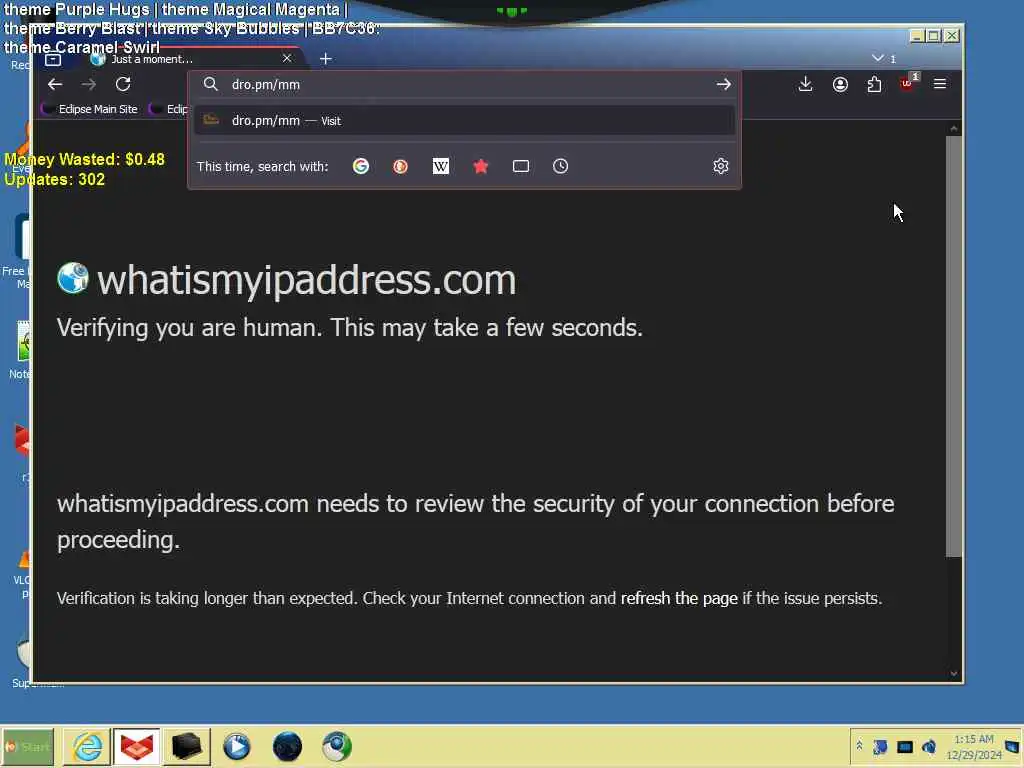Image resolution: width=1024 pixels, height=768 pixels.
Task: Open the uBlock Origin extension icon
Action: [908, 83]
